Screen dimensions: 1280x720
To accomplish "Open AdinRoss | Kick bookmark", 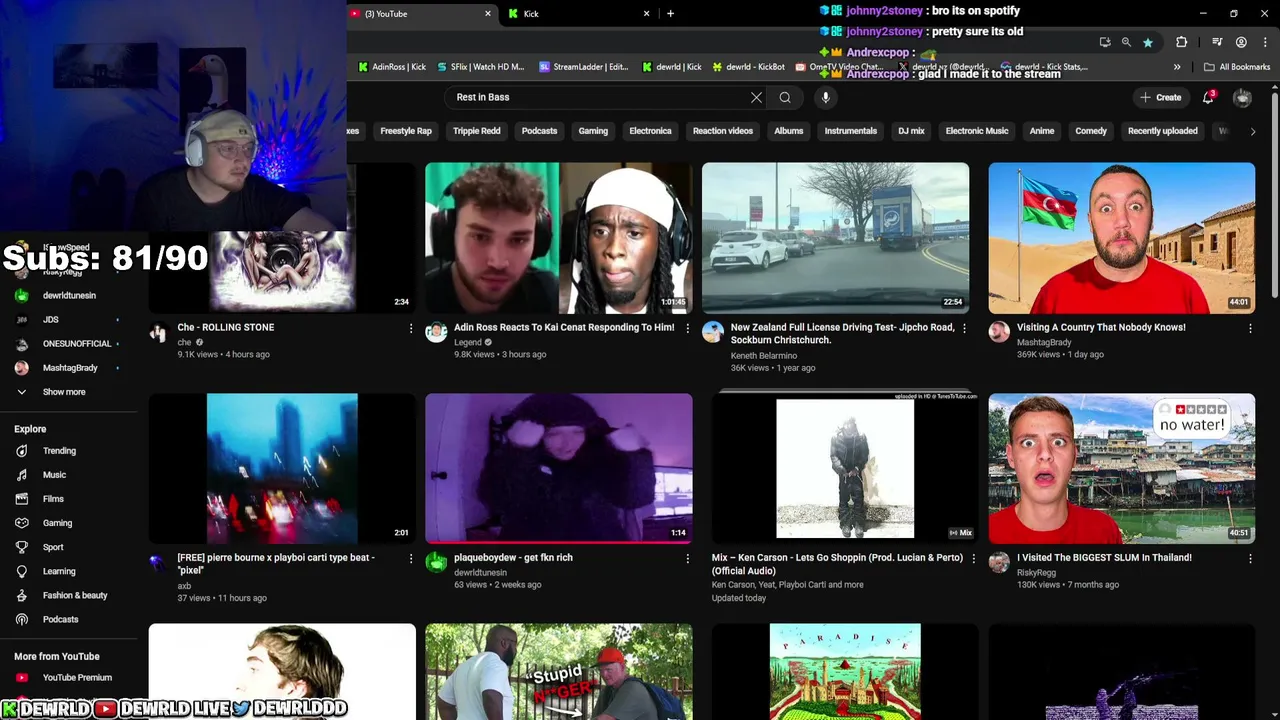I will (392, 67).
